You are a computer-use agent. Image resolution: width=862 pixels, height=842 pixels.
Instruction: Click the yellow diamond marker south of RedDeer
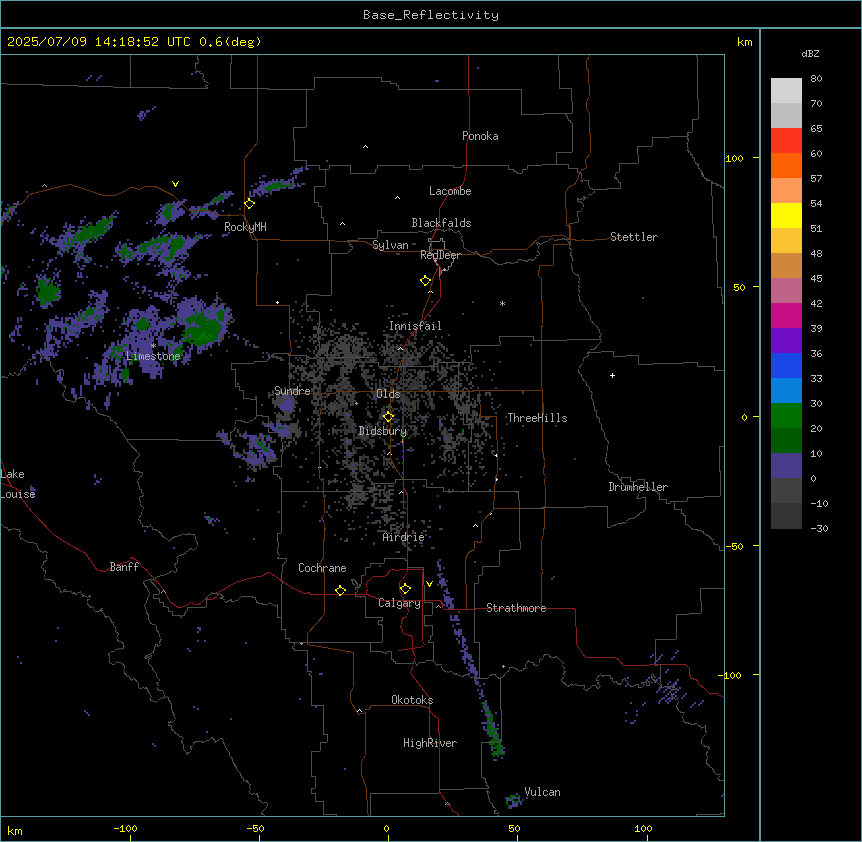point(426,281)
